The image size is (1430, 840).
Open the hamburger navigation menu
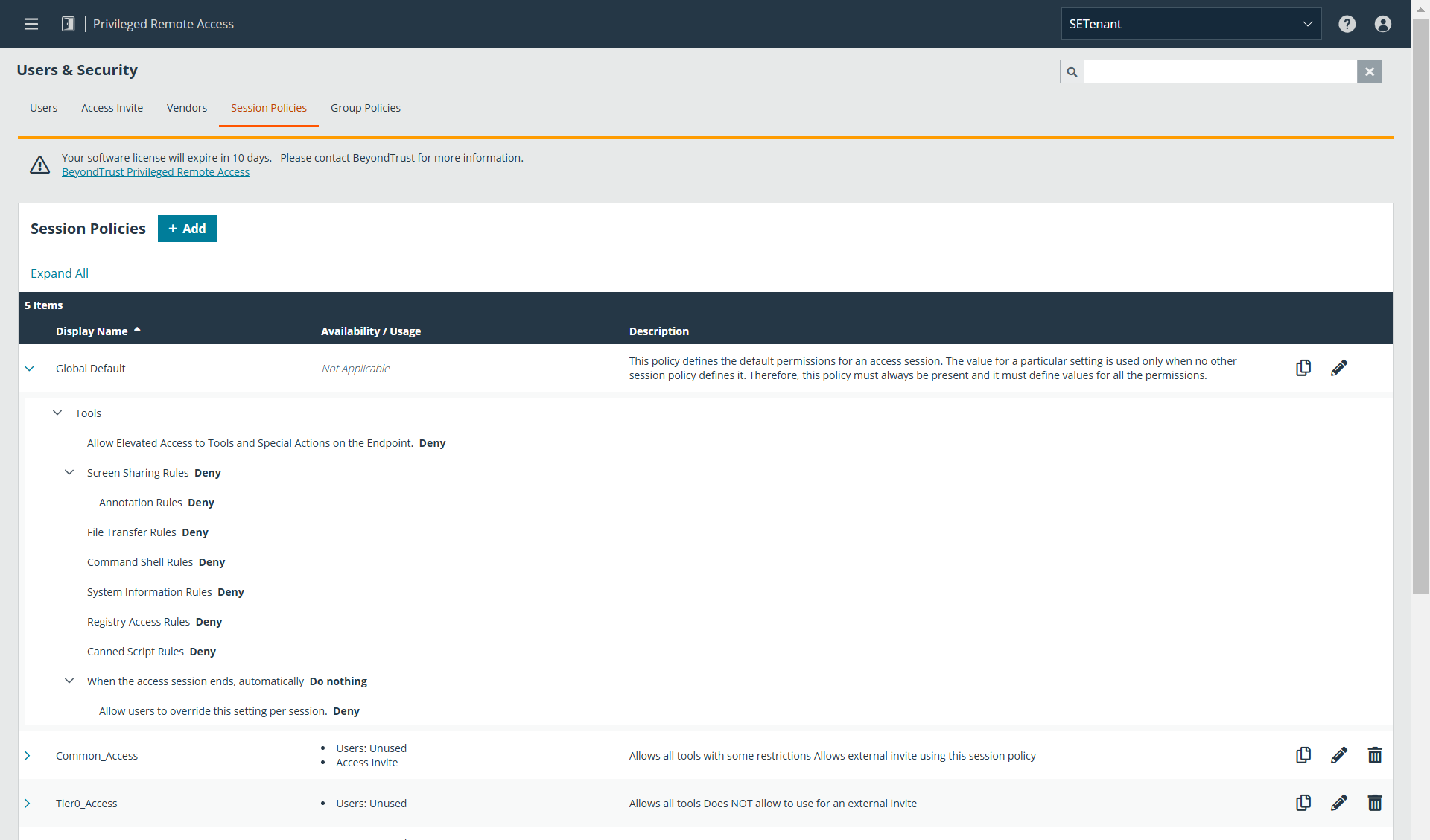coord(31,23)
